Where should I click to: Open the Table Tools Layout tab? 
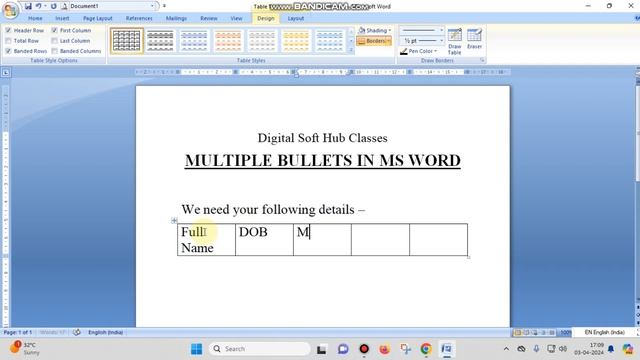(296, 18)
